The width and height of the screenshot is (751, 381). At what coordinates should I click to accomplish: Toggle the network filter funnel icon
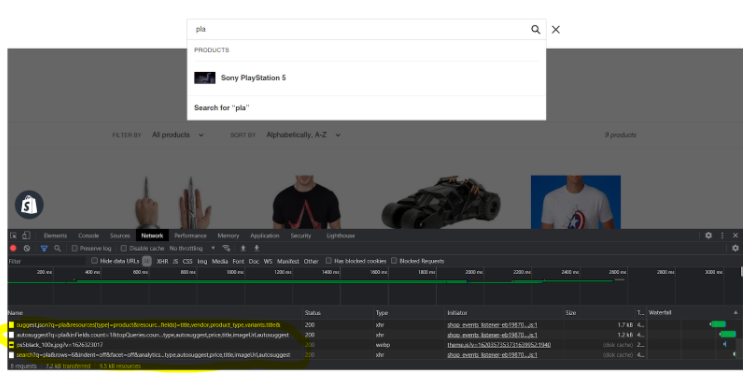(44, 248)
